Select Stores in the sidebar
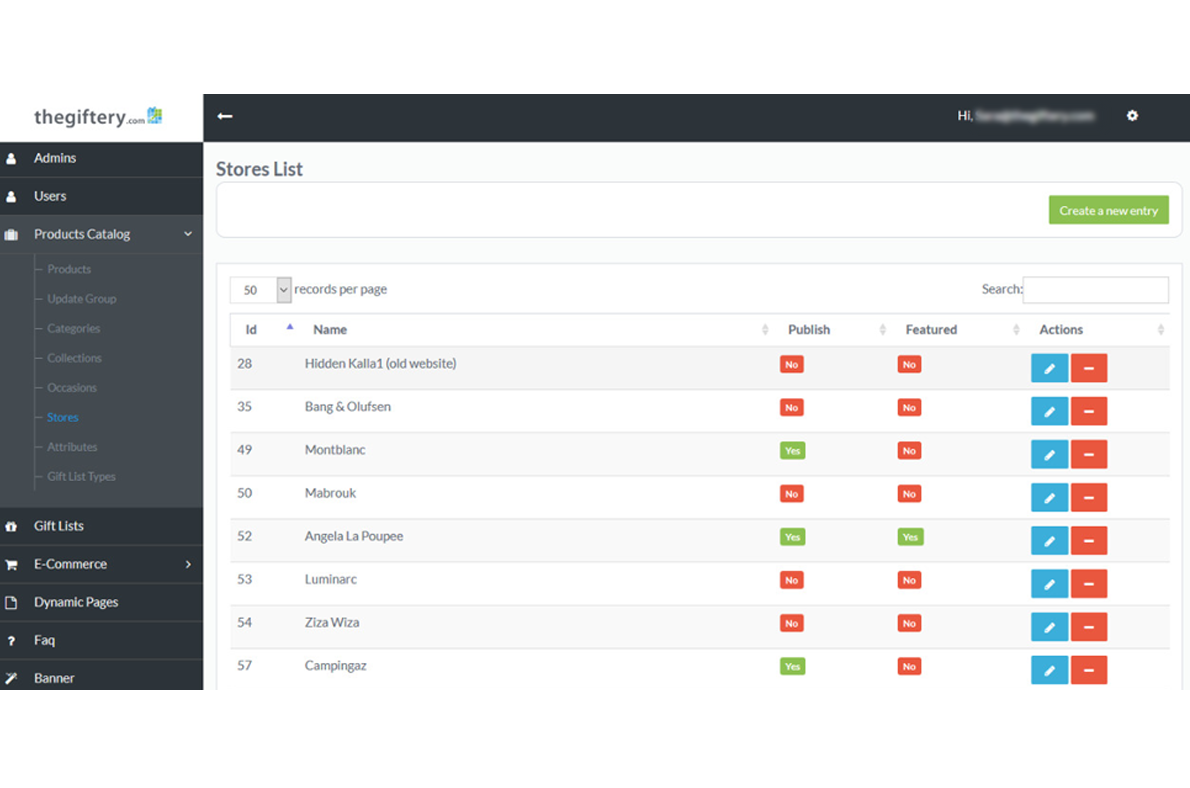Image resolution: width=1190 pixels, height=788 pixels. [x=62, y=418]
